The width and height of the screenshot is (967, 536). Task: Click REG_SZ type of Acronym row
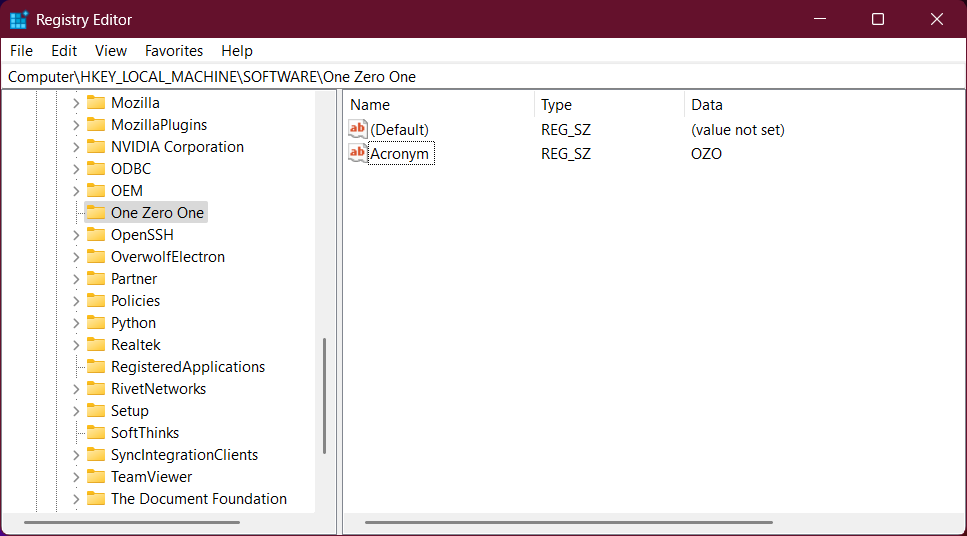[566, 154]
